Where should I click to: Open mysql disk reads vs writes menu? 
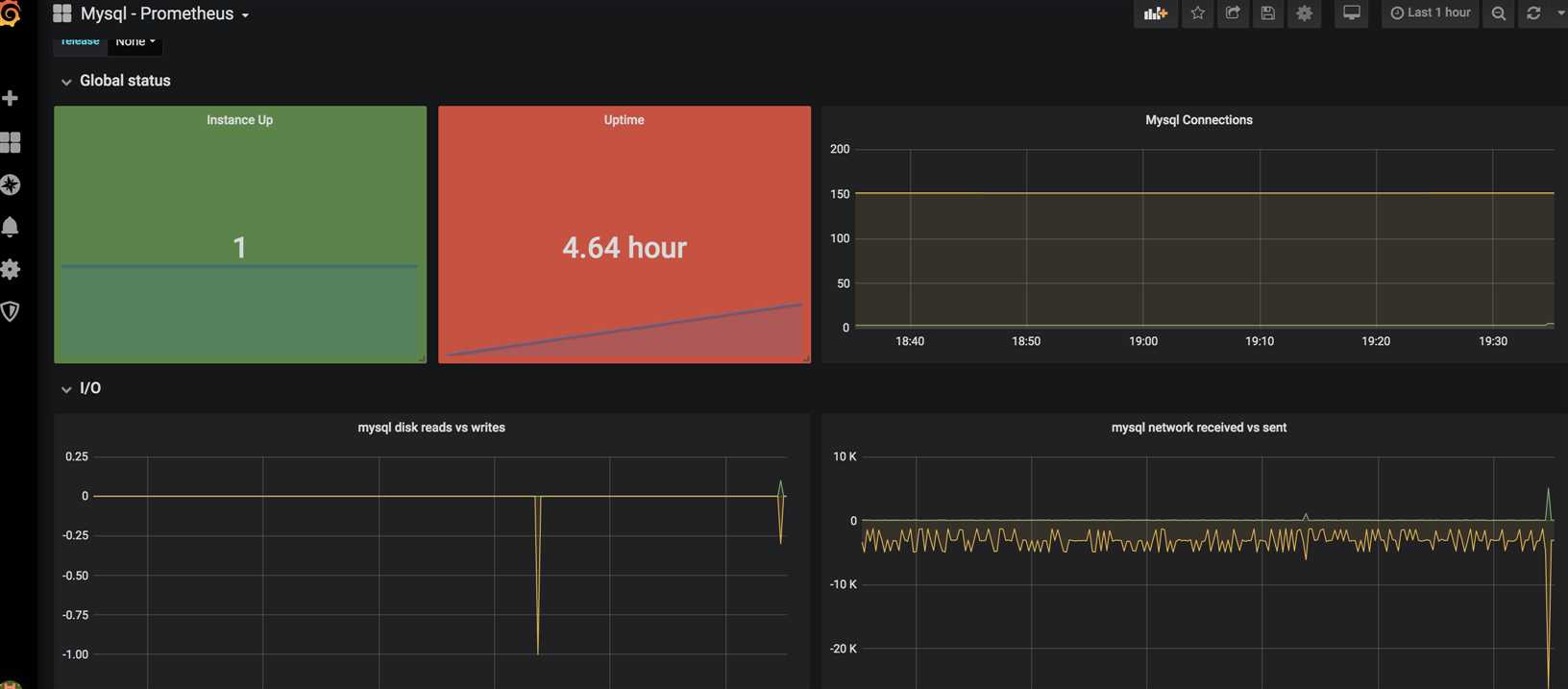[431, 428]
